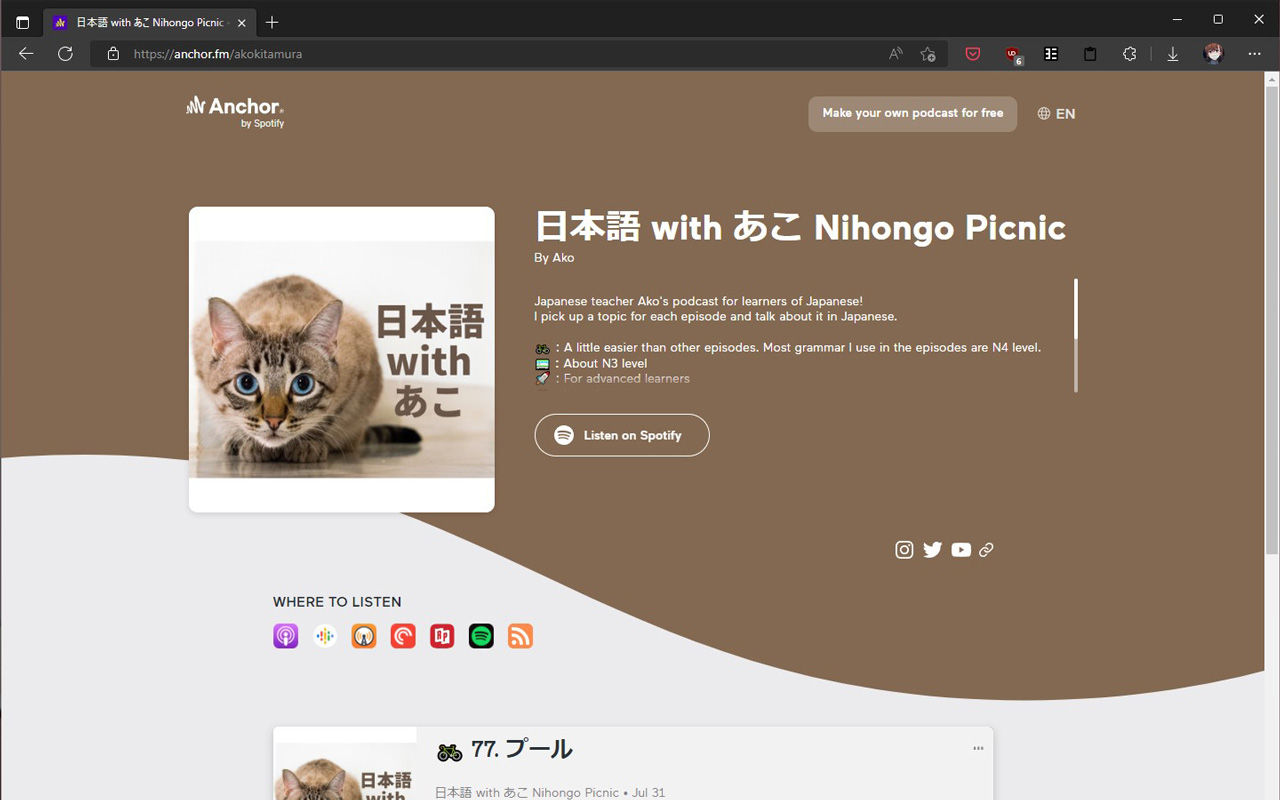Add this page to favorites

pyautogui.click(x=928, y=54)
